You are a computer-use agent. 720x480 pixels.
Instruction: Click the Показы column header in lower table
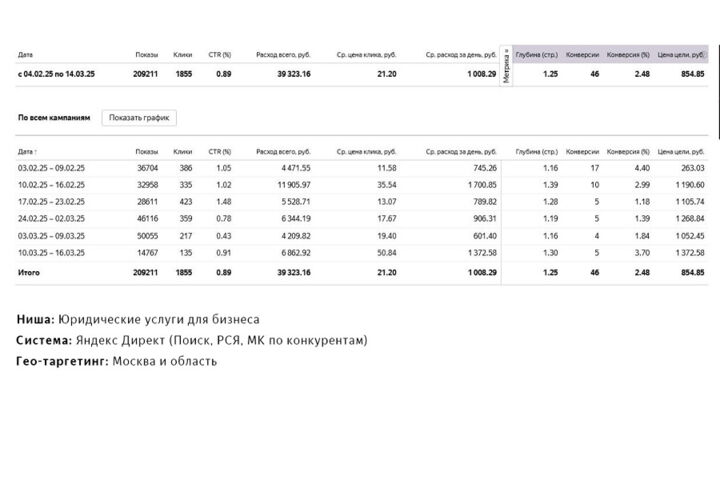tap(146, 152)
